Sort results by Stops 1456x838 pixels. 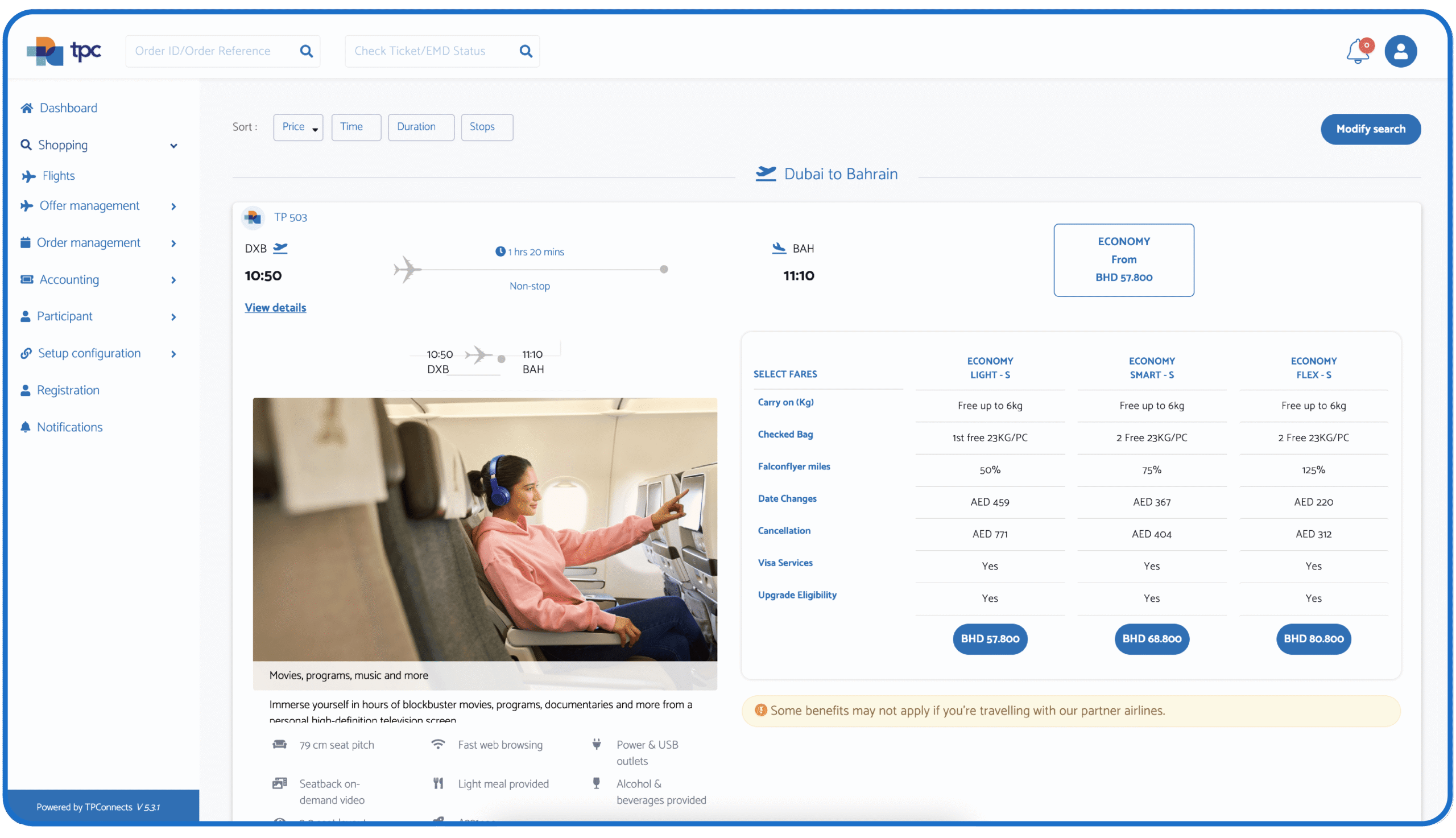(x=487, y=127)
